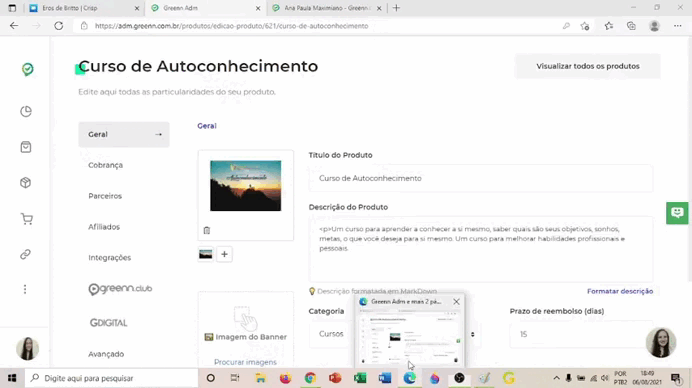The height and width of the screenshot is (388, 692).
Task: Open Chrome from the taskbar
Action: [x=310, y=378]
